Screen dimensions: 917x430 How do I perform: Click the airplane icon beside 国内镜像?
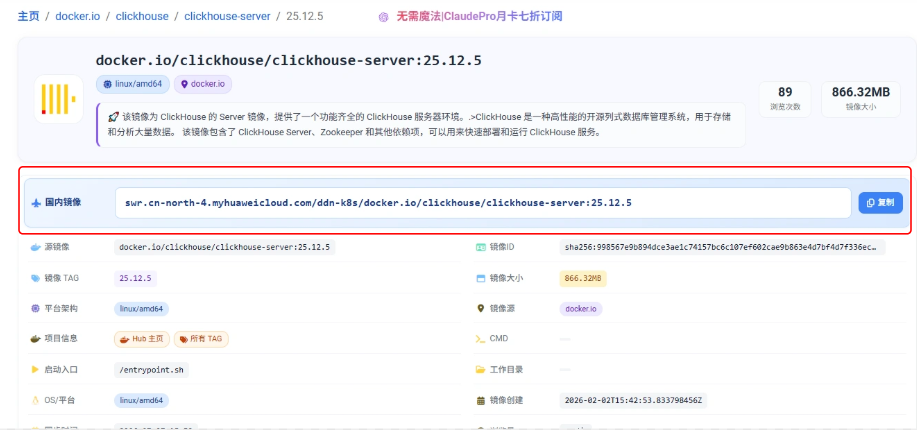36,202
